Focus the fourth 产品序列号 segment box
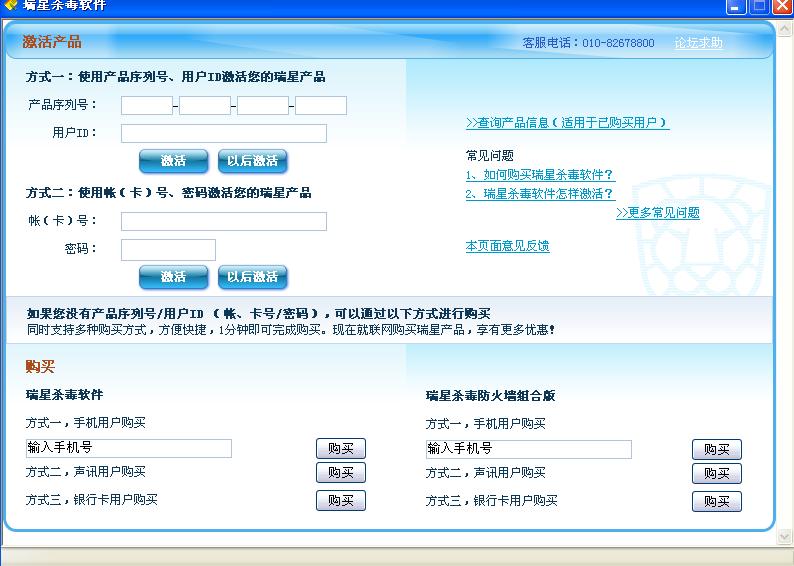 click(321, 105)
